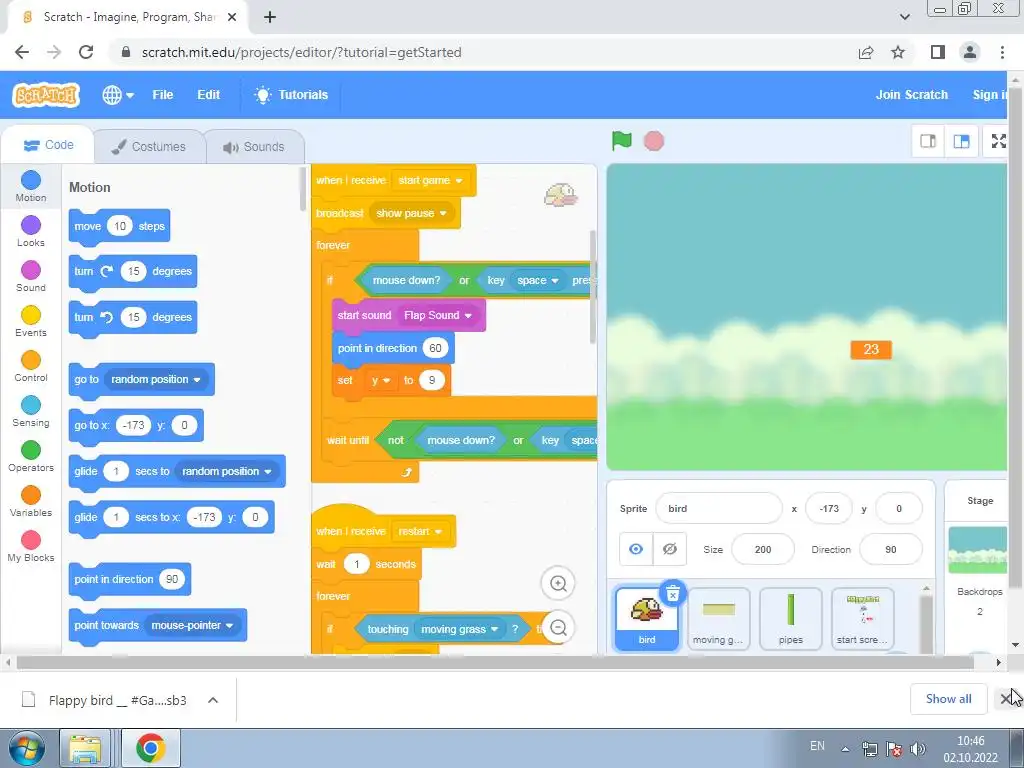Switch to the Sounds tab

click(x=254, y=147)
